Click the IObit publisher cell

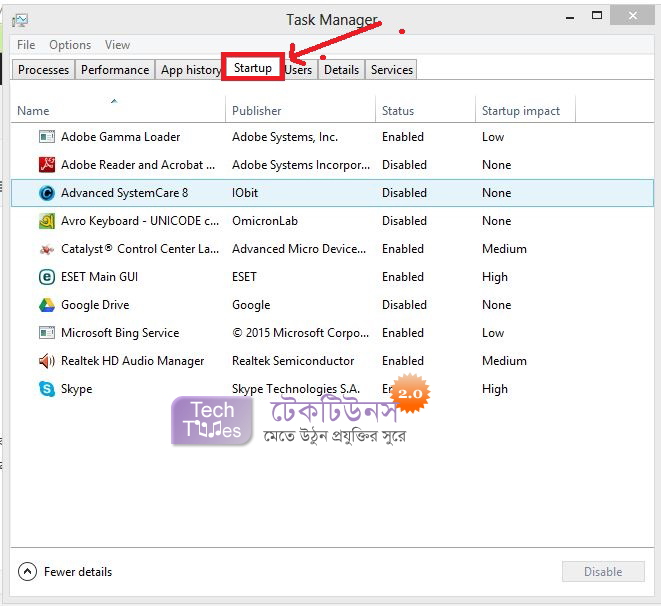245,193
